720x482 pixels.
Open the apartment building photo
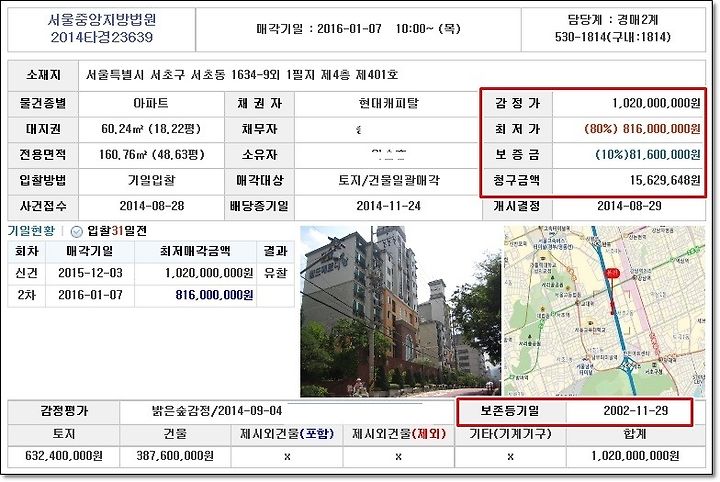tap(398, 311)
